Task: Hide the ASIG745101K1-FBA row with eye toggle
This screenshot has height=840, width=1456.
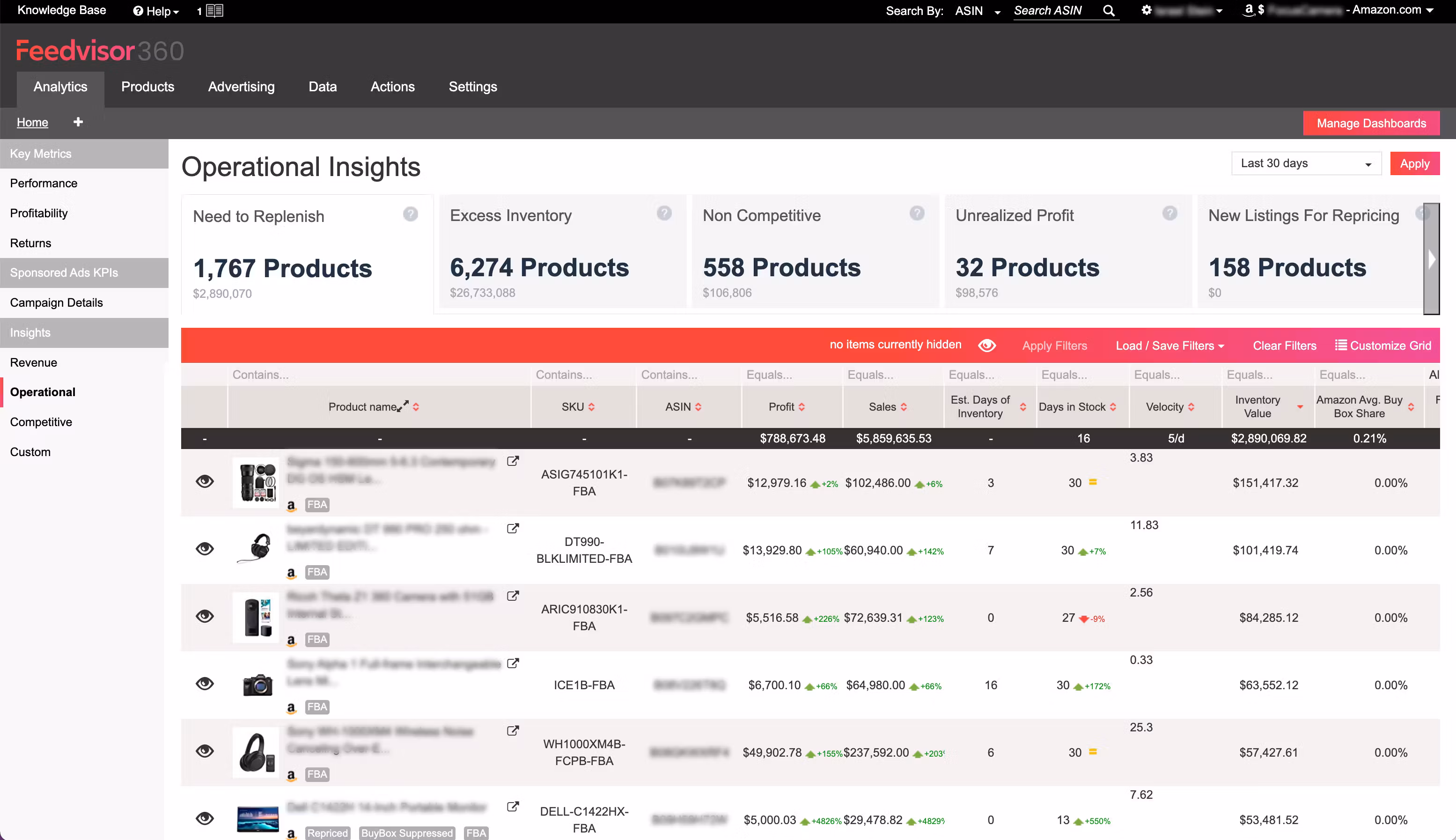Action: pyautogui.click(x=205, y=481)
